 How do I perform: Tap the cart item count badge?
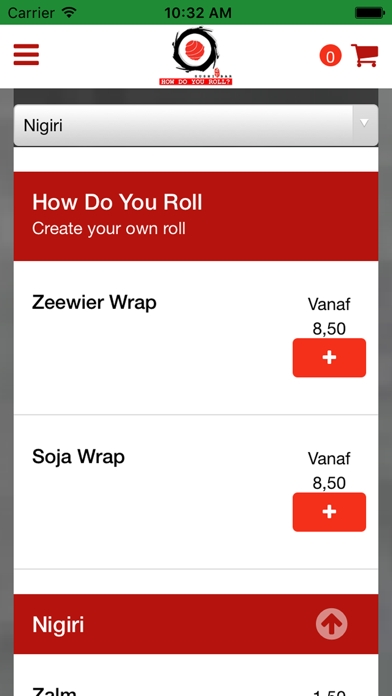330,56
